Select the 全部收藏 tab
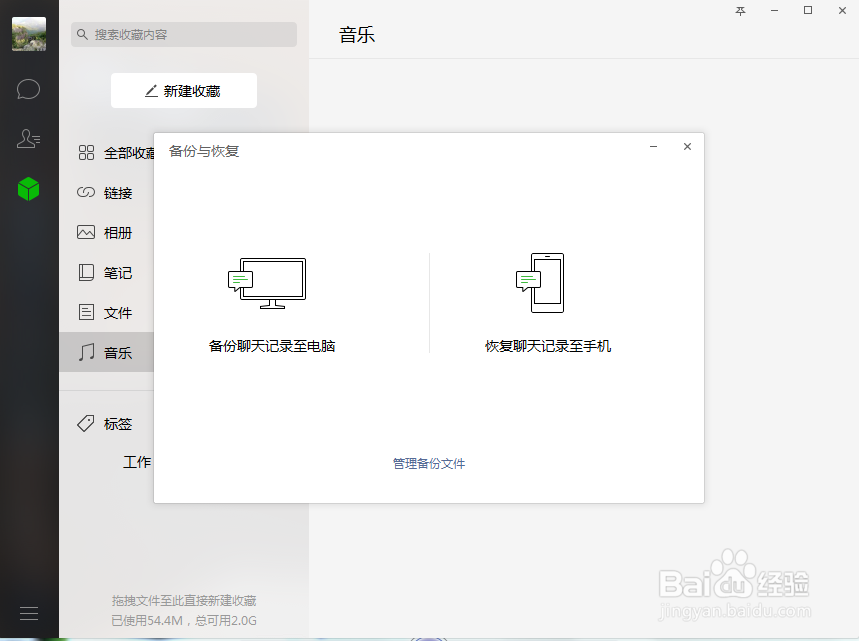 (x=115, y=152)
